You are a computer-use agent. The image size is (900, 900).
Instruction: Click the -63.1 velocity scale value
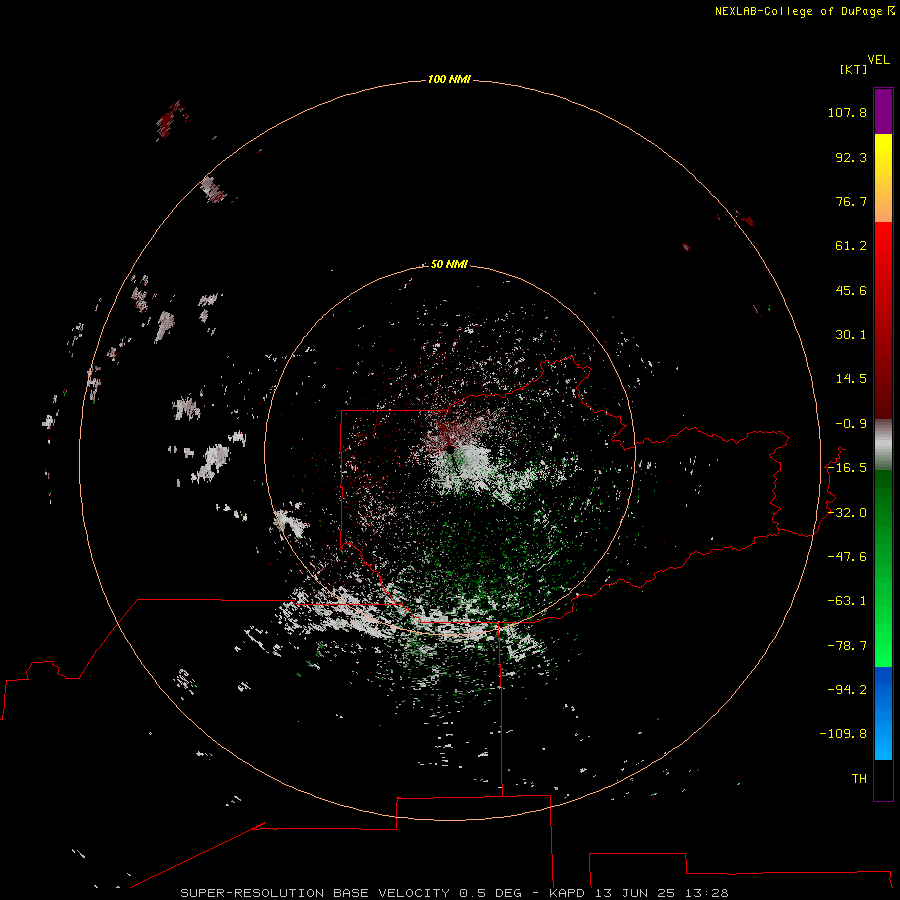tap(847, 601)
